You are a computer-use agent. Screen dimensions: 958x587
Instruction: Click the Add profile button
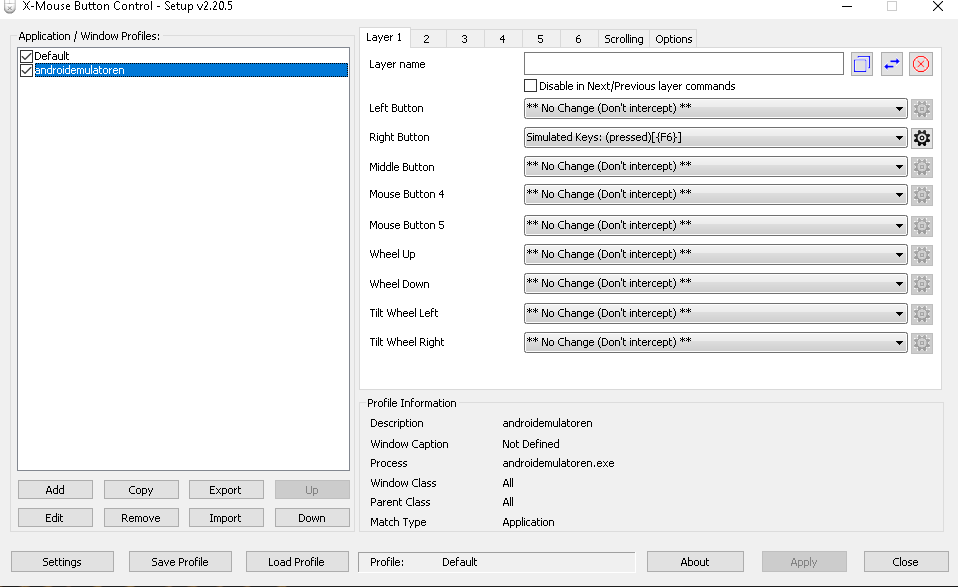coord(55,490)
